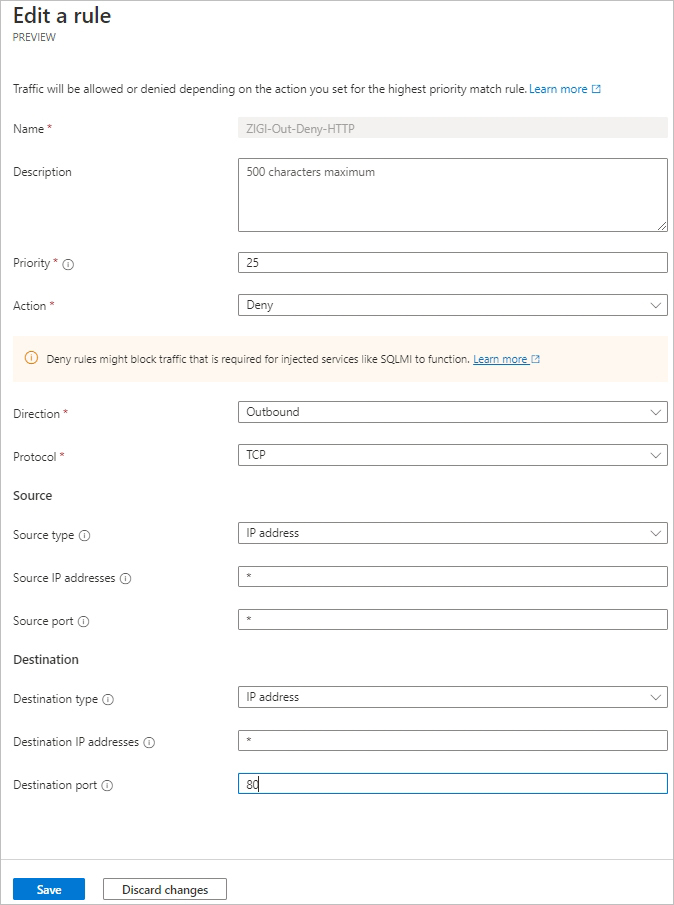674x905 pixels.
Task: Expand the Direction dropdown
Action: coord(452,412)
